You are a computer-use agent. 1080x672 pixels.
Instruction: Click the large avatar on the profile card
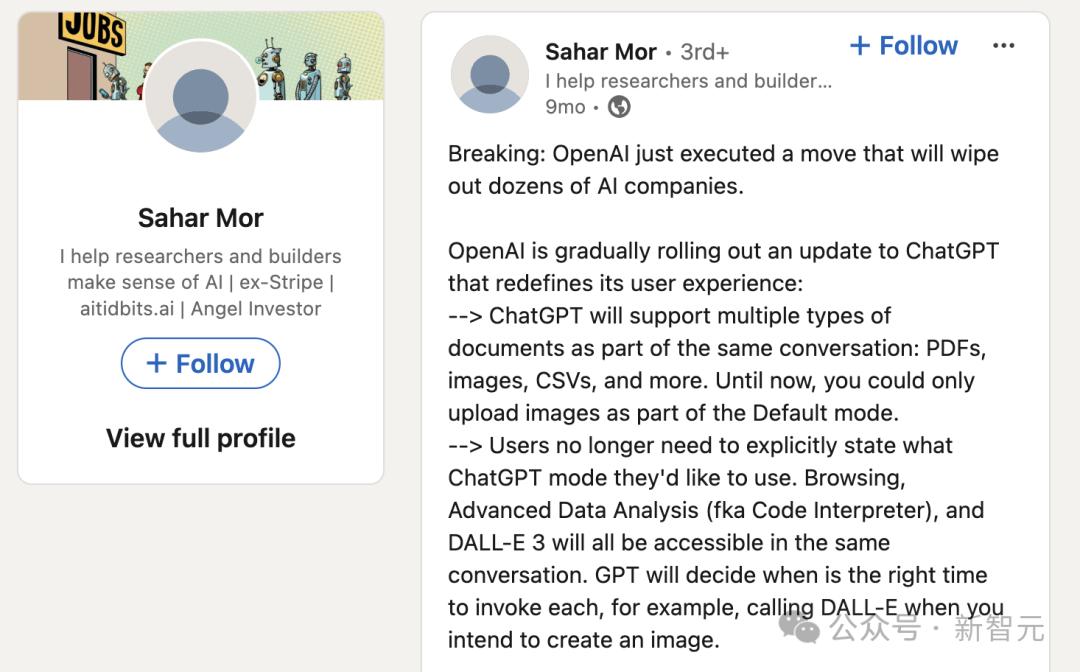(201, 99)
